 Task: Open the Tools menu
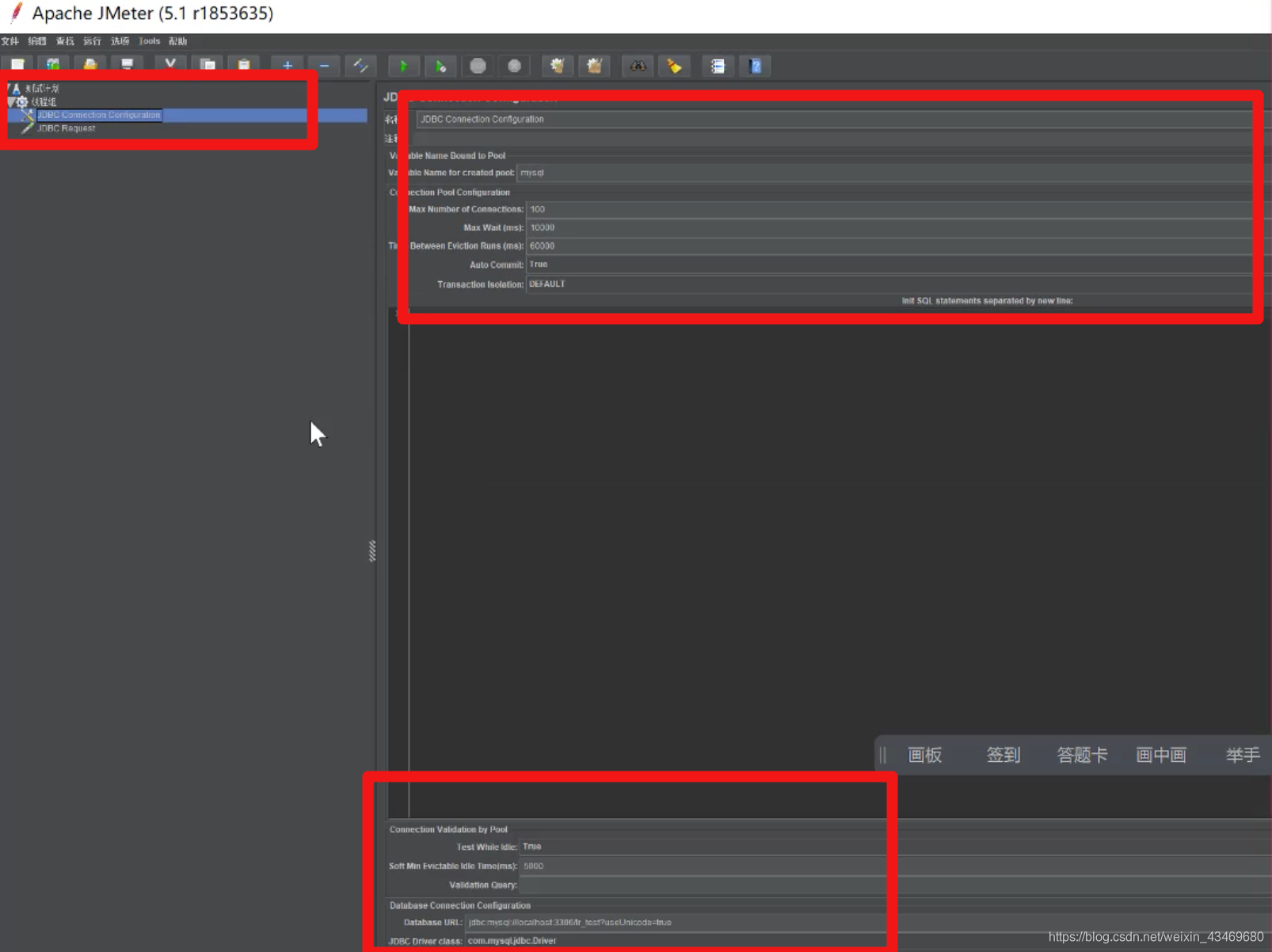149,41
